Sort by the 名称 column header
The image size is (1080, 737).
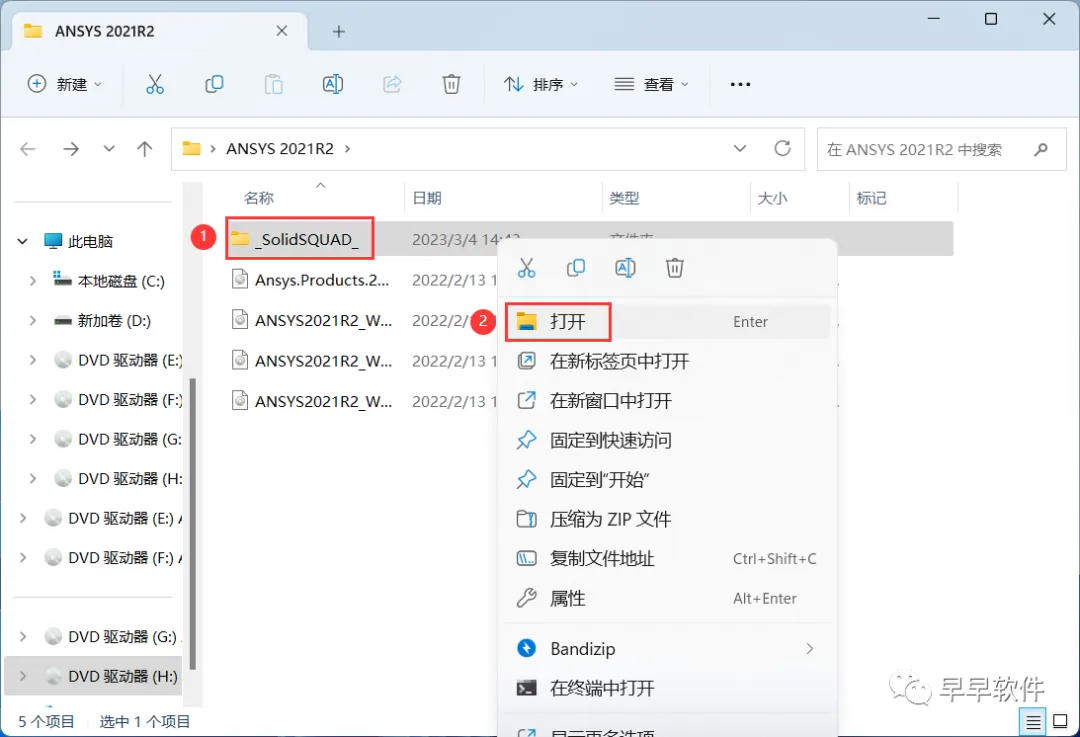pos(259,198)
